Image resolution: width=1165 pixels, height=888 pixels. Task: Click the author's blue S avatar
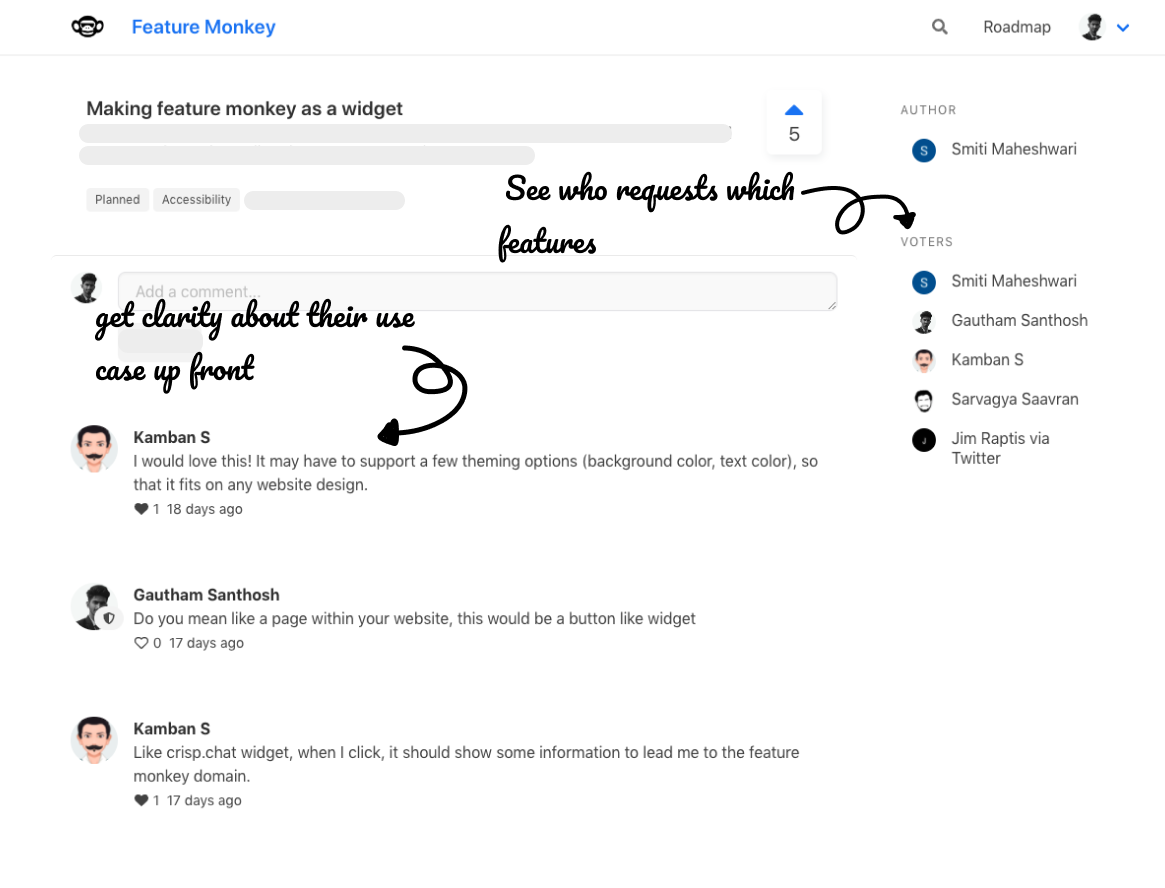[924, 151]
